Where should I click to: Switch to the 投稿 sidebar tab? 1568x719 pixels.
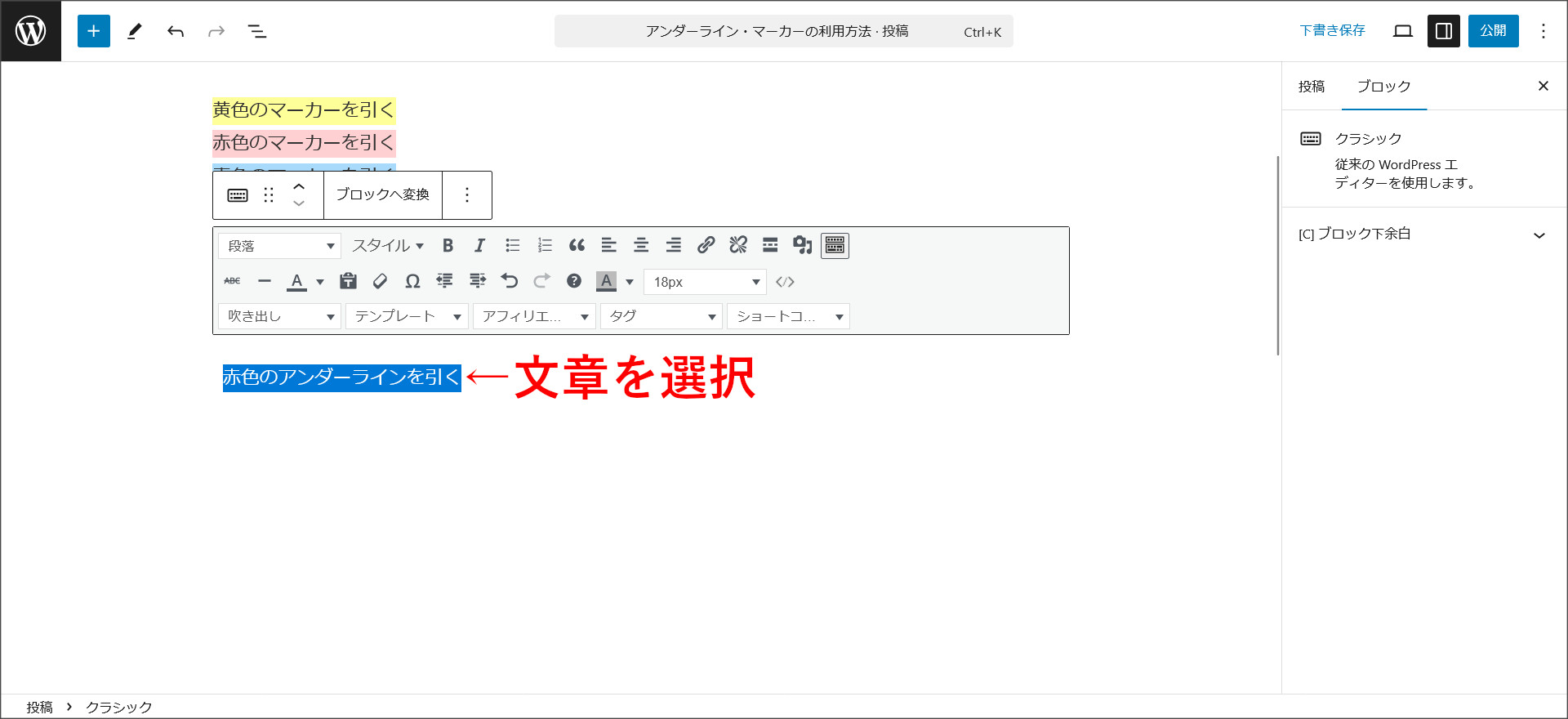(1312, 87)
